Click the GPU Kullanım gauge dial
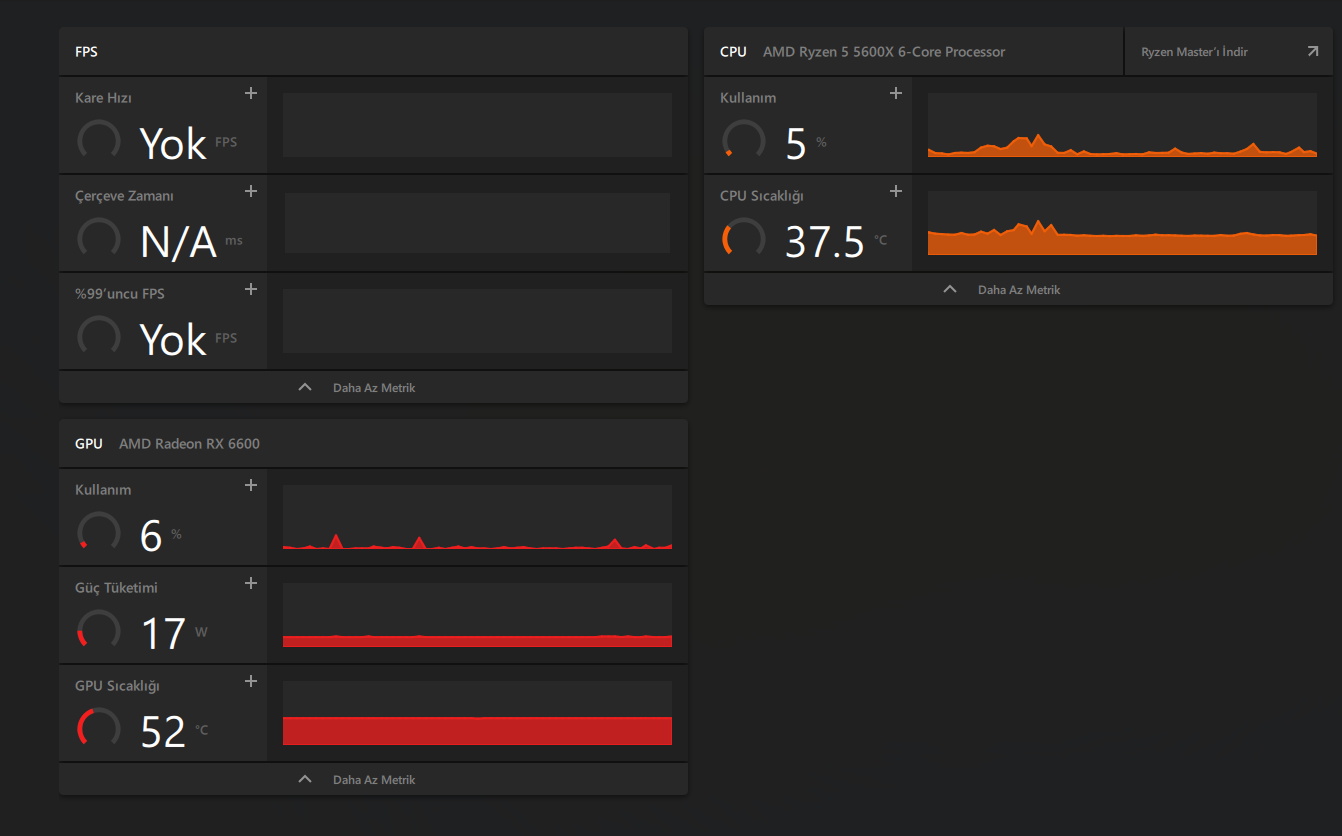The height and width of the screenshot is (836, 1342). tap(99, 533)
